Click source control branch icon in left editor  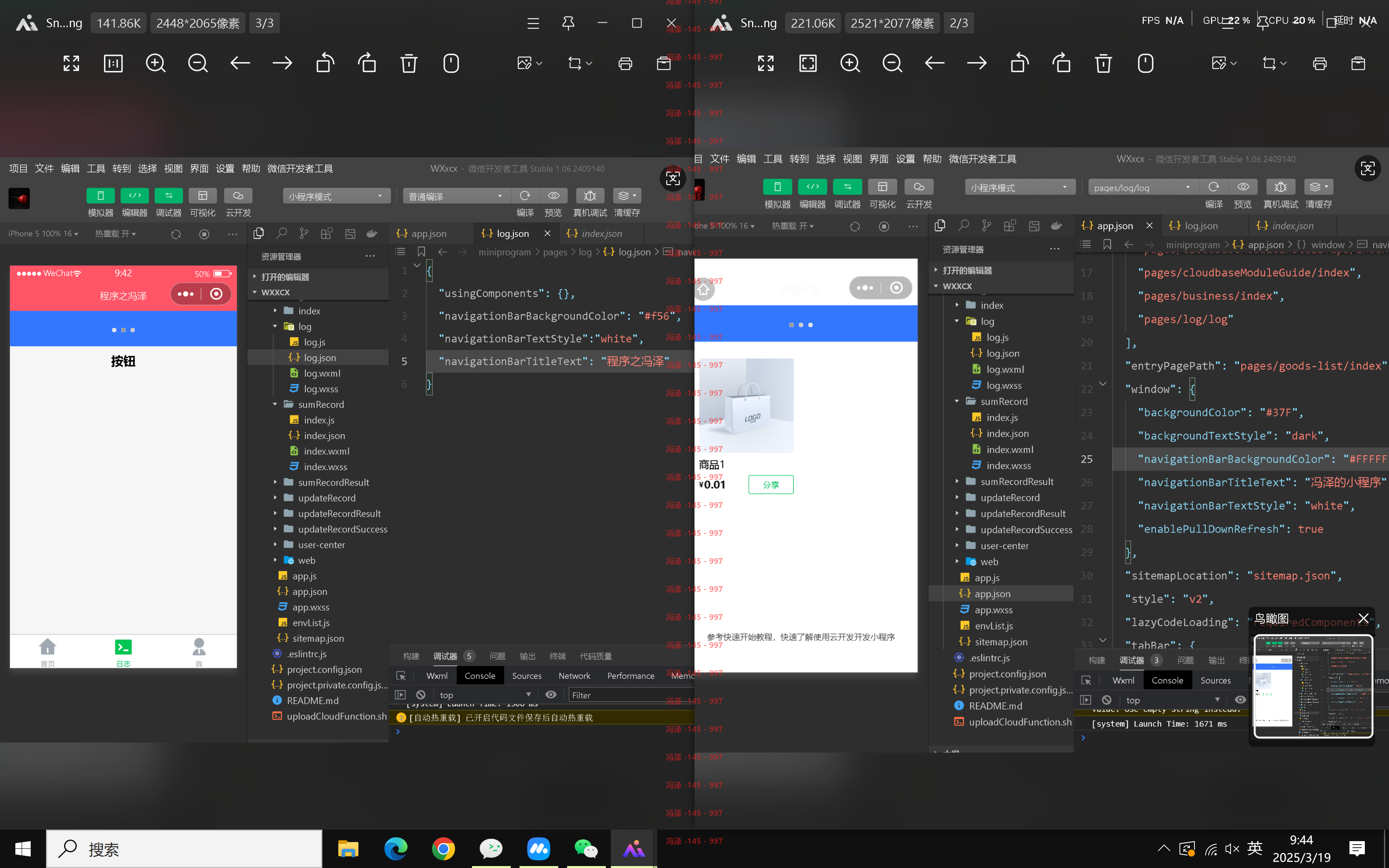[304, 233]
